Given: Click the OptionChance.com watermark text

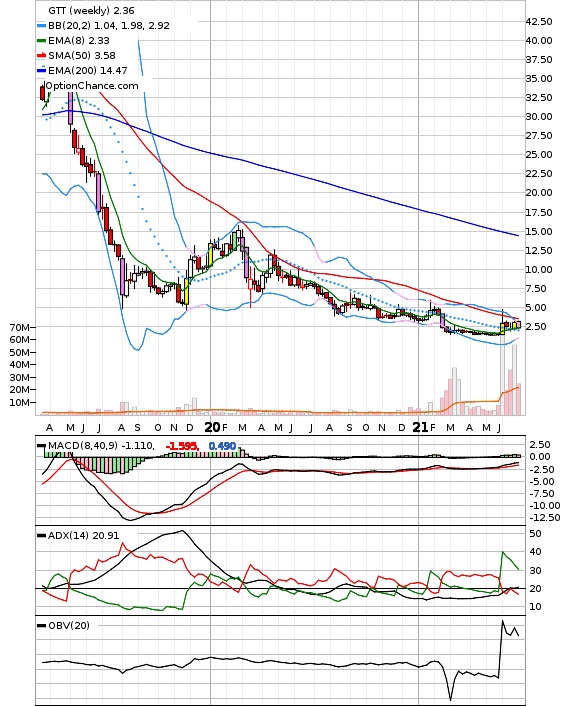Looking at the screenshot, I should 92,86.
